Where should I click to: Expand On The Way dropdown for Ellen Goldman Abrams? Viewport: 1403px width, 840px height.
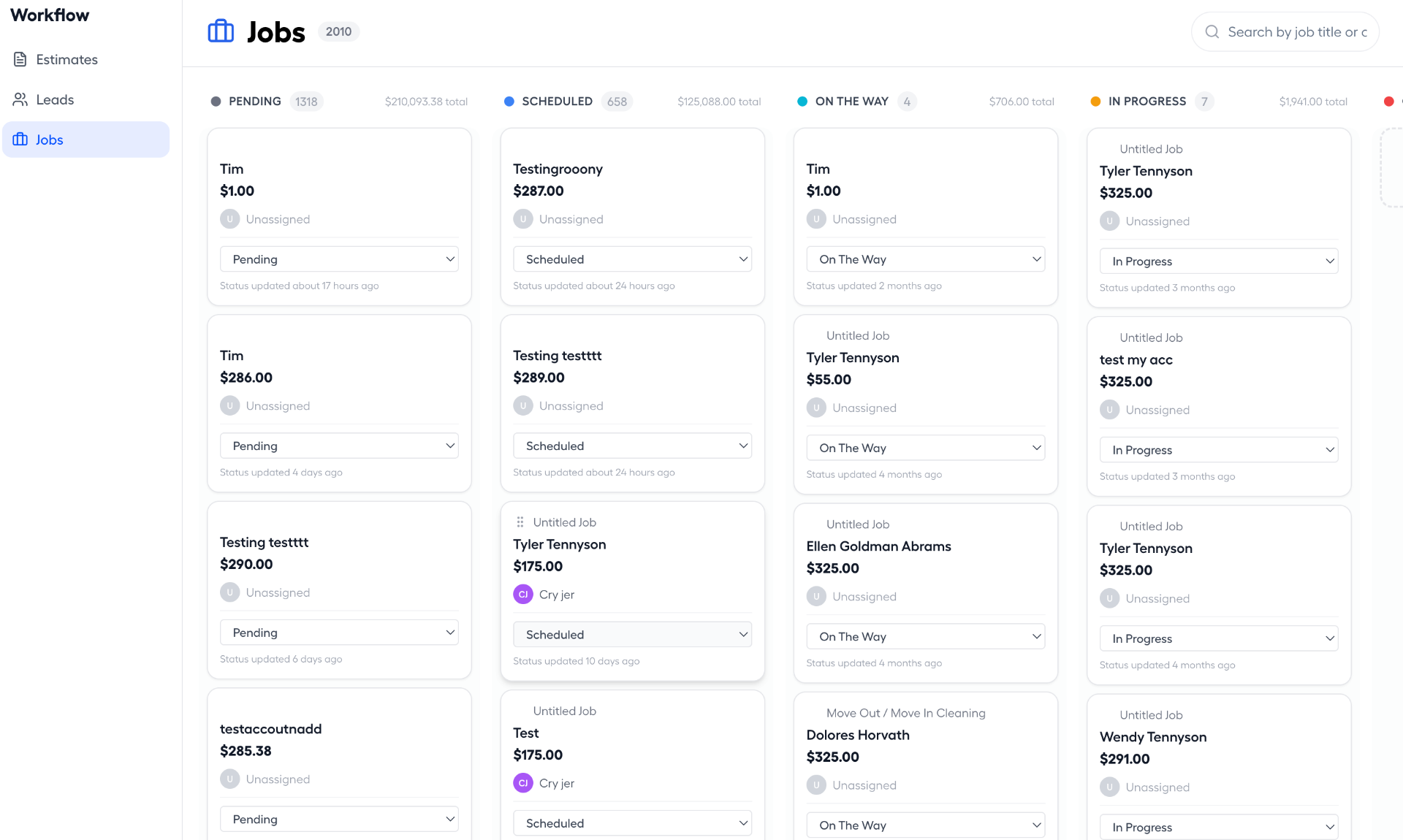pos(925,636)
